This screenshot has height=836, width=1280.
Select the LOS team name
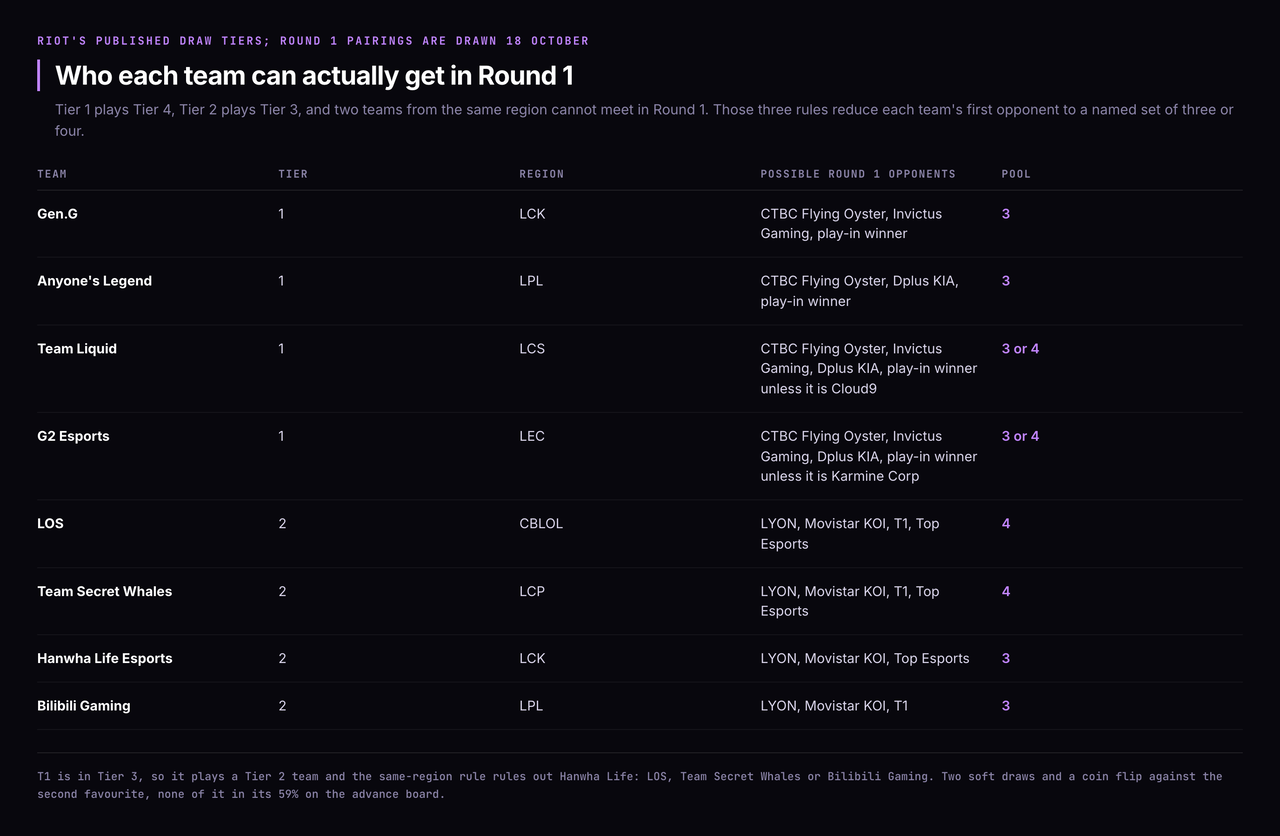[x=50, y=524]
